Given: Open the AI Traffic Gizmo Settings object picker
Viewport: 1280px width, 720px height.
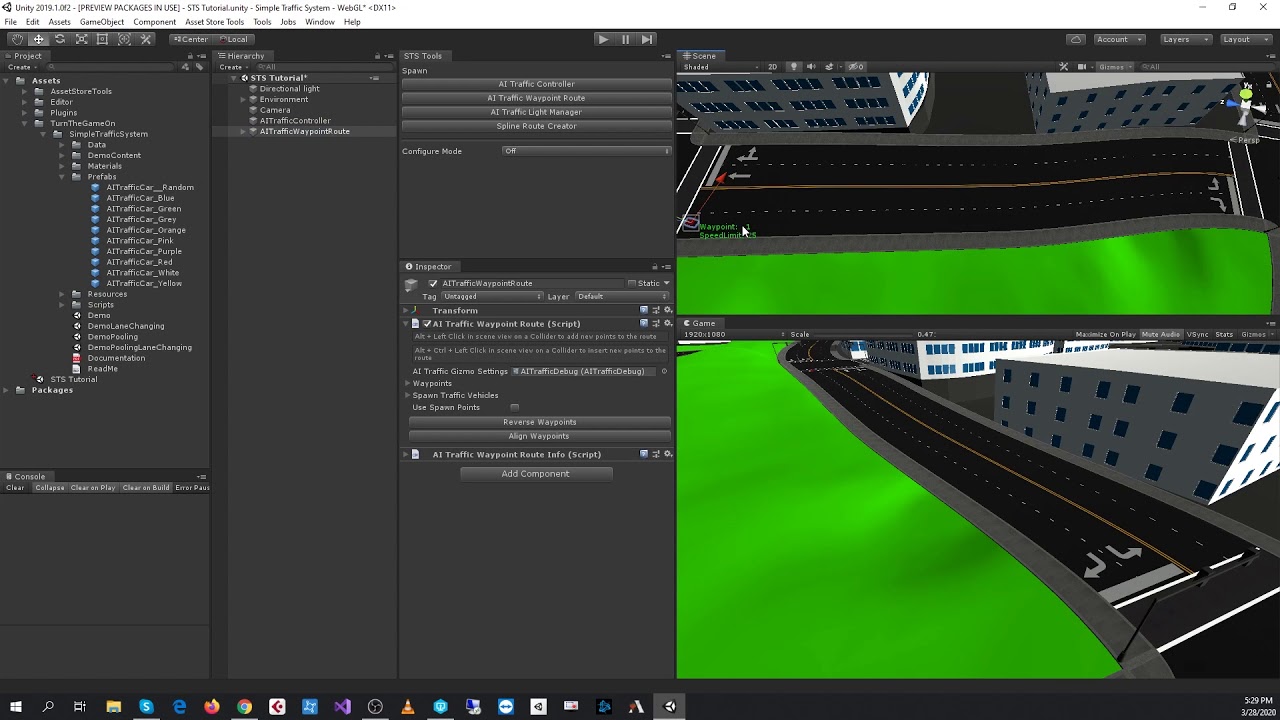Looking at the screenshot, I should [664, 372].
